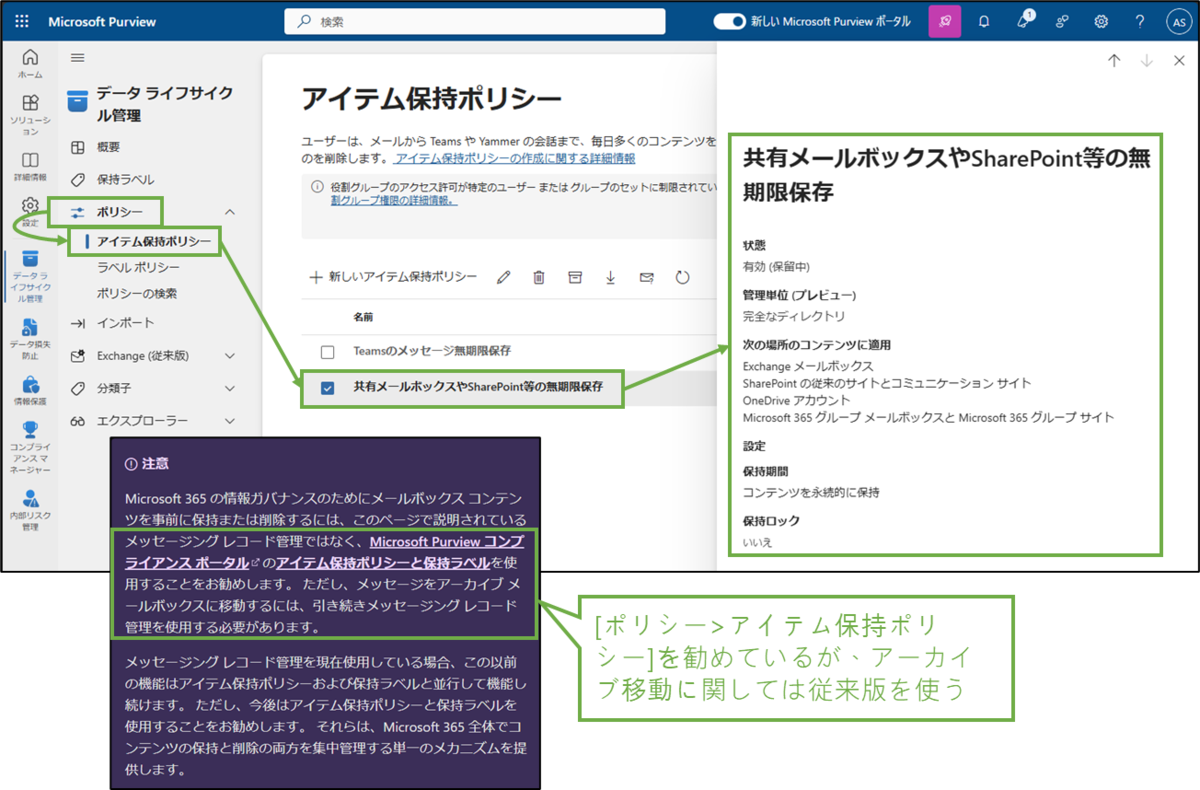The image size is (1200, 790).
Task: Click 新しいアイテム保持ポリシー button
Action: tap(393, 277)
